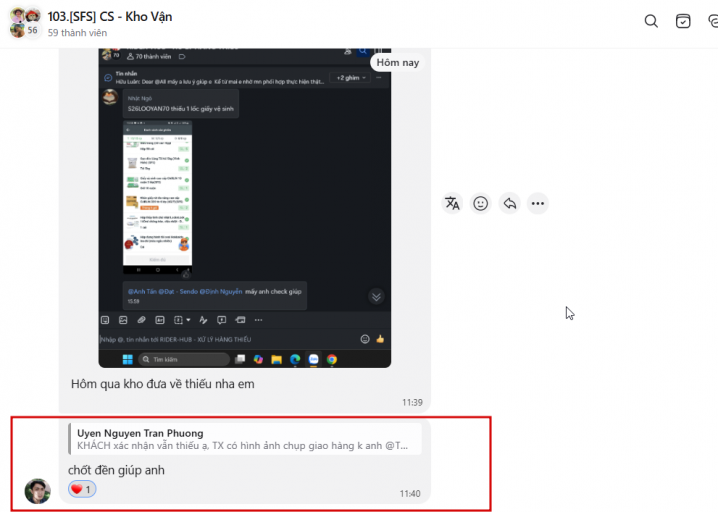
Task: Add an emoji reaction via smiley icon
Action: pyautogui.click(x=480, y=203)
